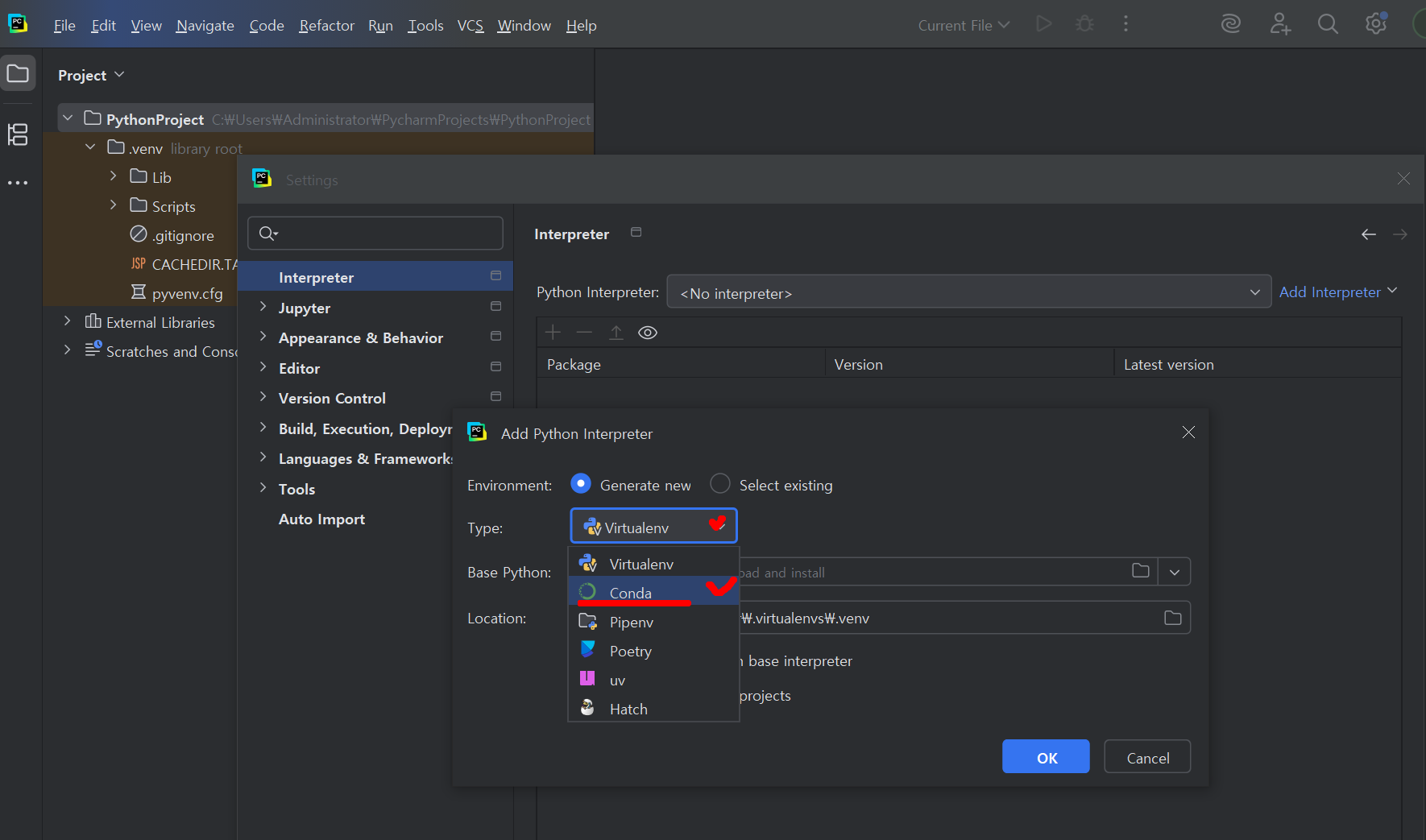Click Install package plus icon

553,333
